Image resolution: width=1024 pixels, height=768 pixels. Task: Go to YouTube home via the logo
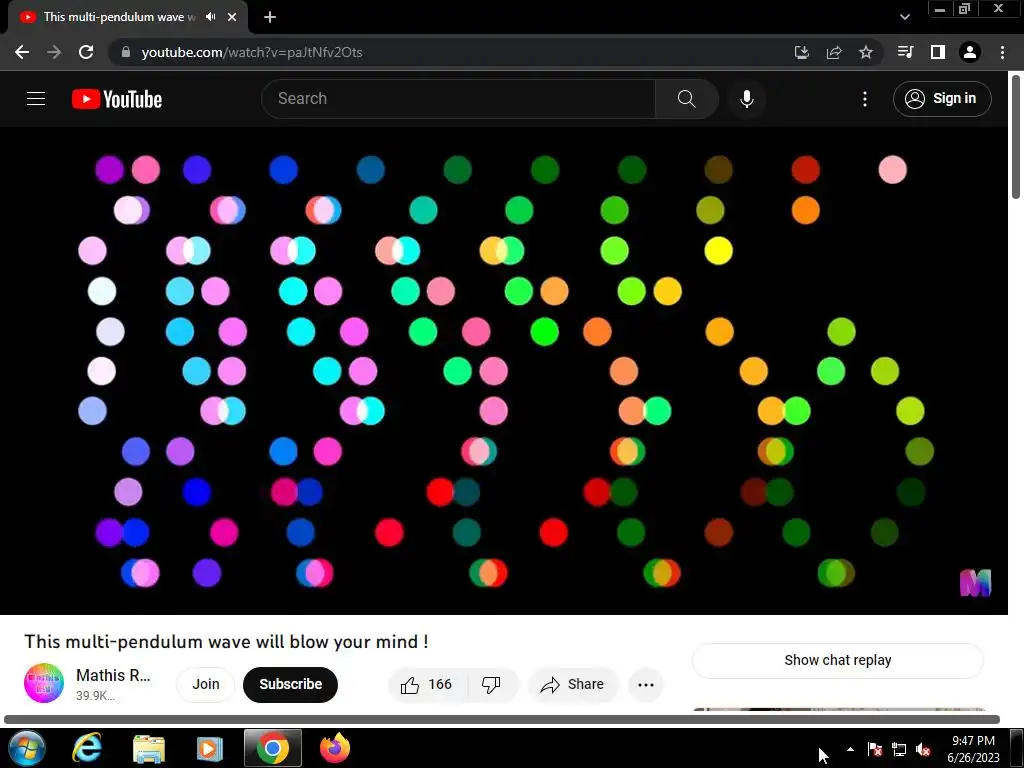[117, 99]
